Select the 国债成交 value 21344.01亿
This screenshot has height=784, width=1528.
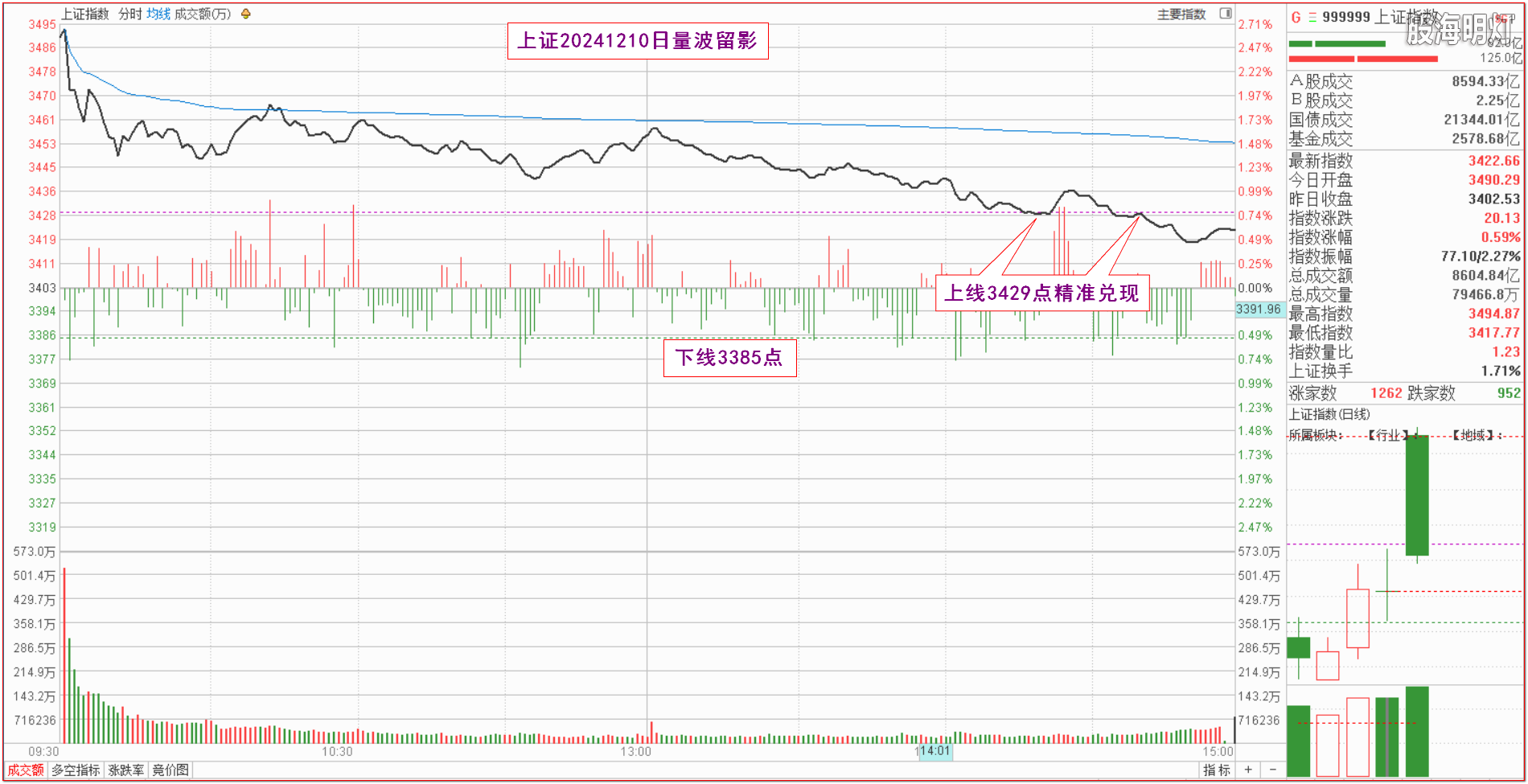pyautogui.click(x=1482, y=120)
